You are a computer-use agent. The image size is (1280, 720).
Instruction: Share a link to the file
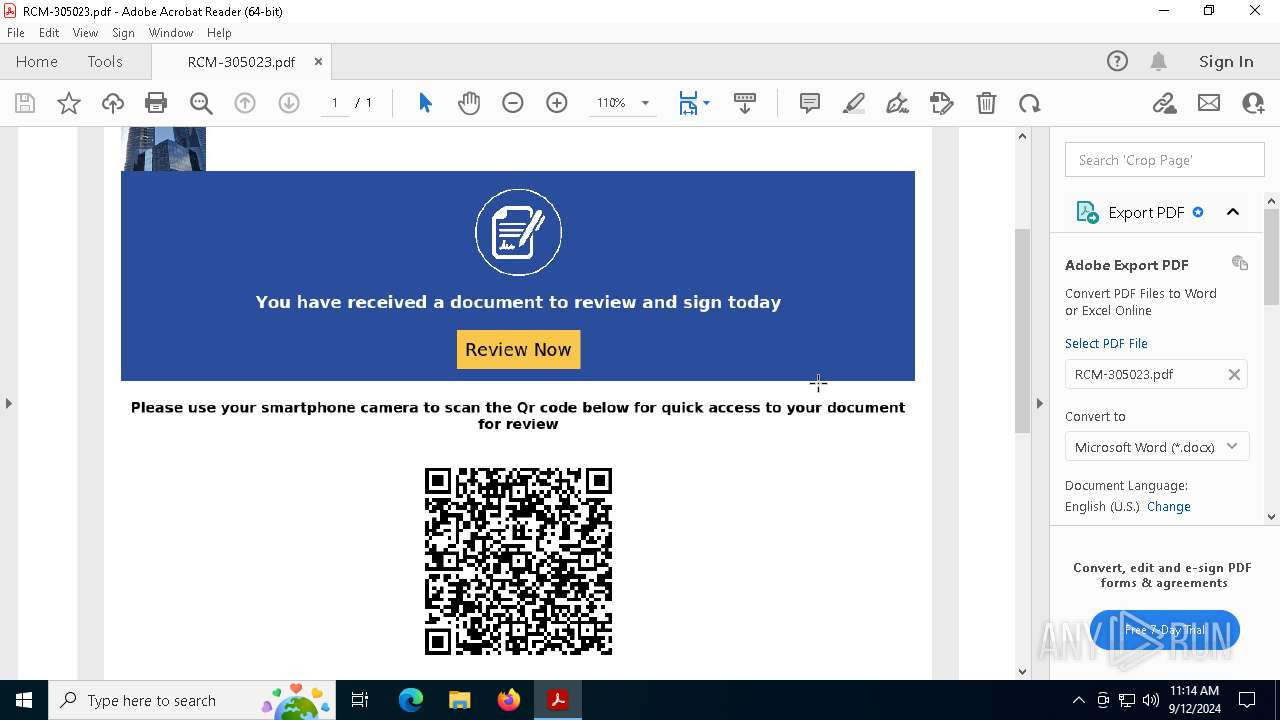1164,103
